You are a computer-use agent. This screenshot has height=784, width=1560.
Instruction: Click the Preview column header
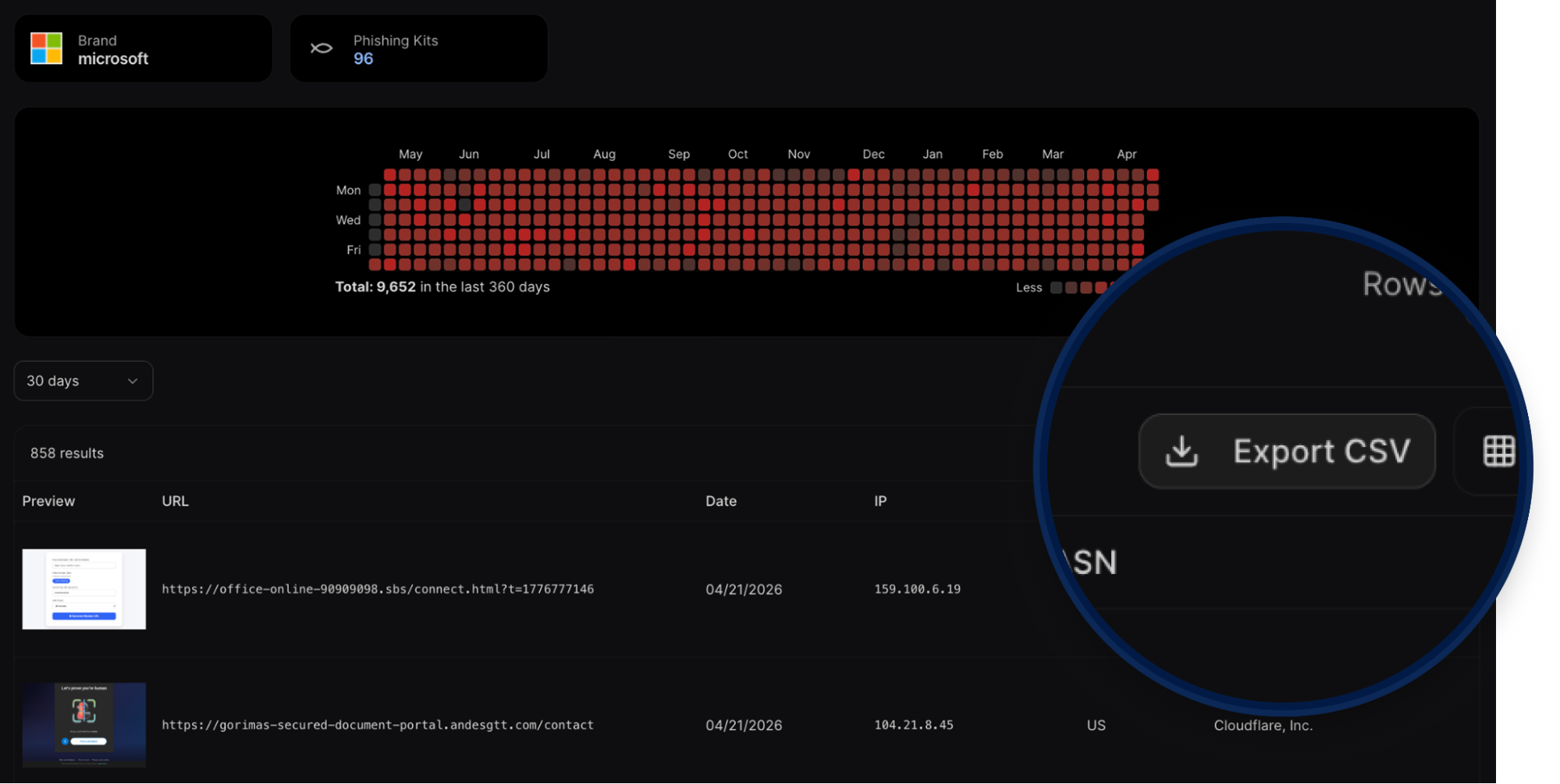(x=48, y=501)
